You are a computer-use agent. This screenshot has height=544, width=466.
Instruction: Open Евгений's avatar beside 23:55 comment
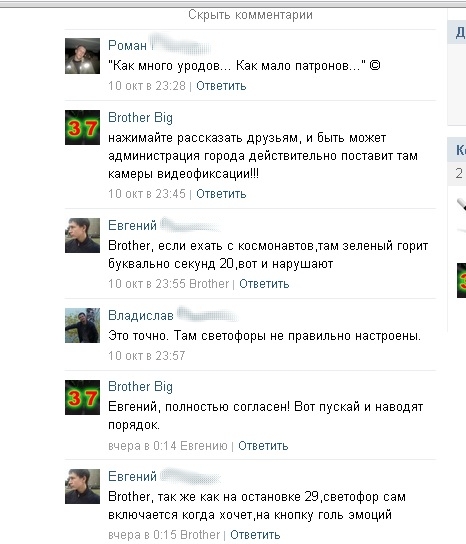coord(82,235)
